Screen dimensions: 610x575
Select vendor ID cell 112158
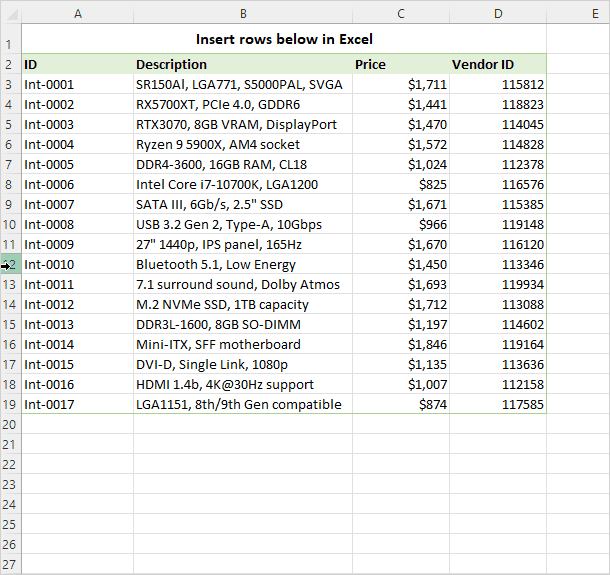498,384
